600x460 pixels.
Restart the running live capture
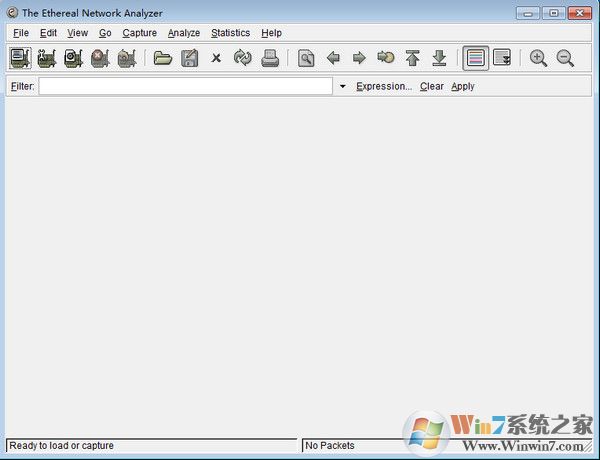pyautogui.click(x=127, y=58)
